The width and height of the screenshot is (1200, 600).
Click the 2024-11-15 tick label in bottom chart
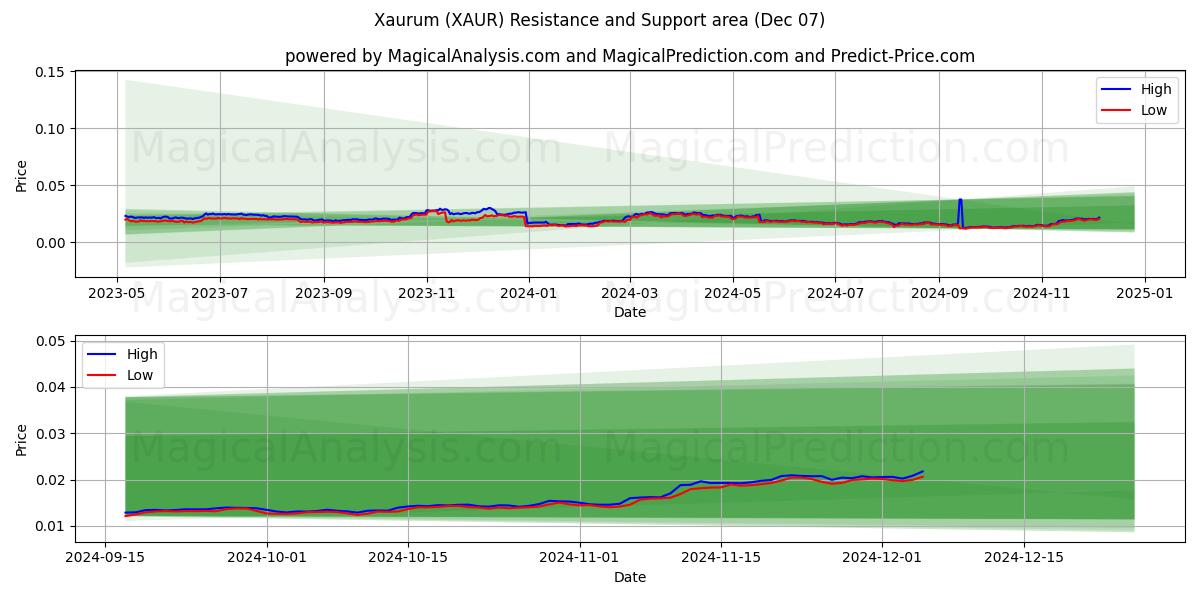[x=720, y=559]
